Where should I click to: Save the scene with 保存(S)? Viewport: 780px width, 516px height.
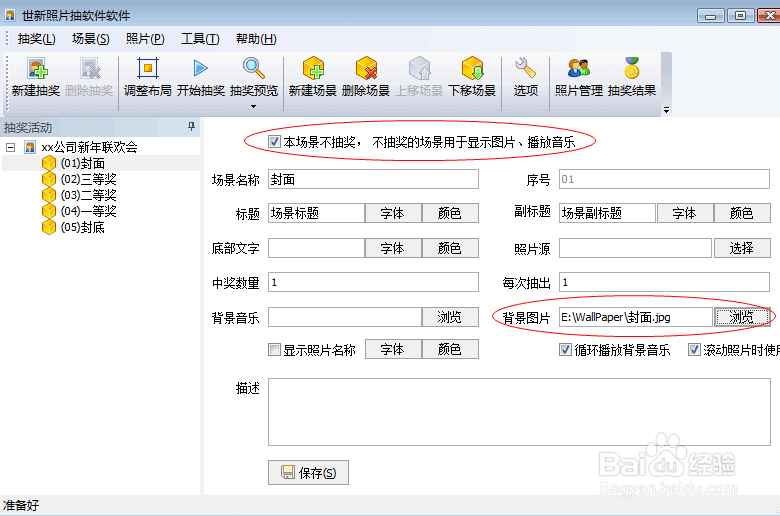coord(308,473)
